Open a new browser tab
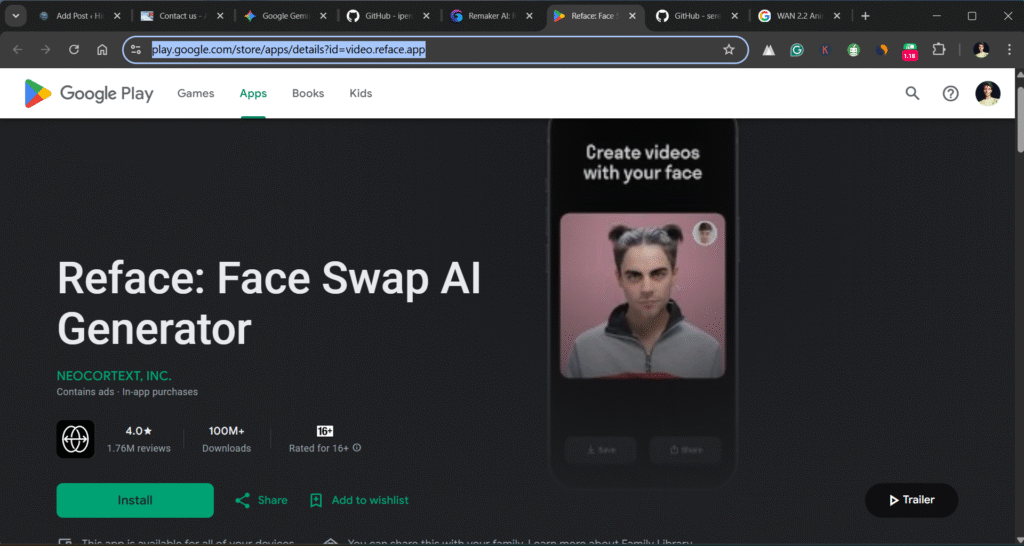This screenshot has width=1024, height=546. tap(865, 16)
